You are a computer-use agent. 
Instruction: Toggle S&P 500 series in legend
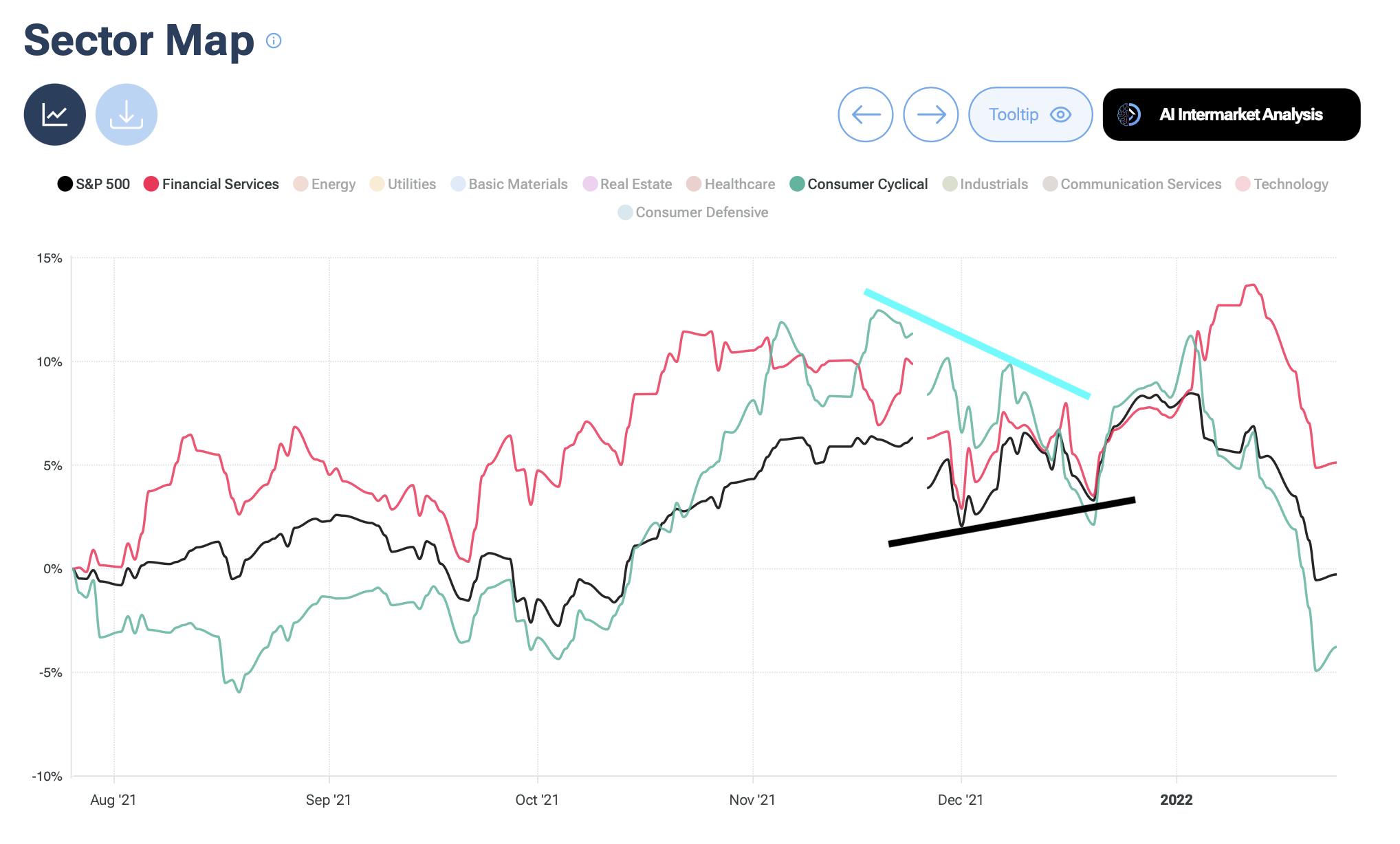(x=94, y=184)
